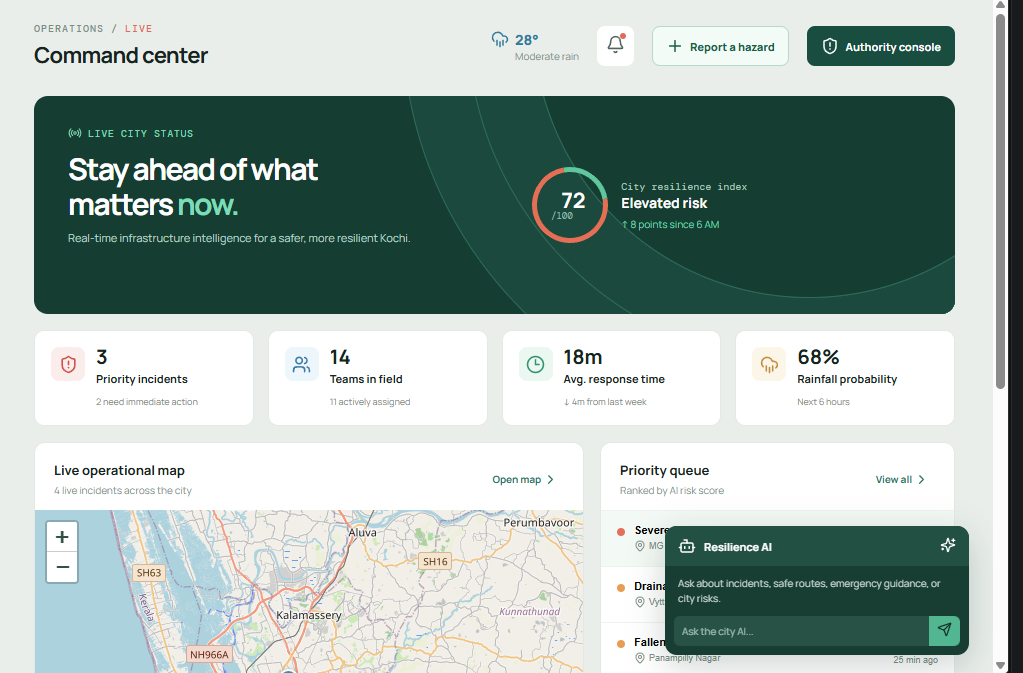Image resolution: width=1023 pixels, height=673 pixels.
Task: Click the city resilience index gauge
Action: click(x=570, y=205)
